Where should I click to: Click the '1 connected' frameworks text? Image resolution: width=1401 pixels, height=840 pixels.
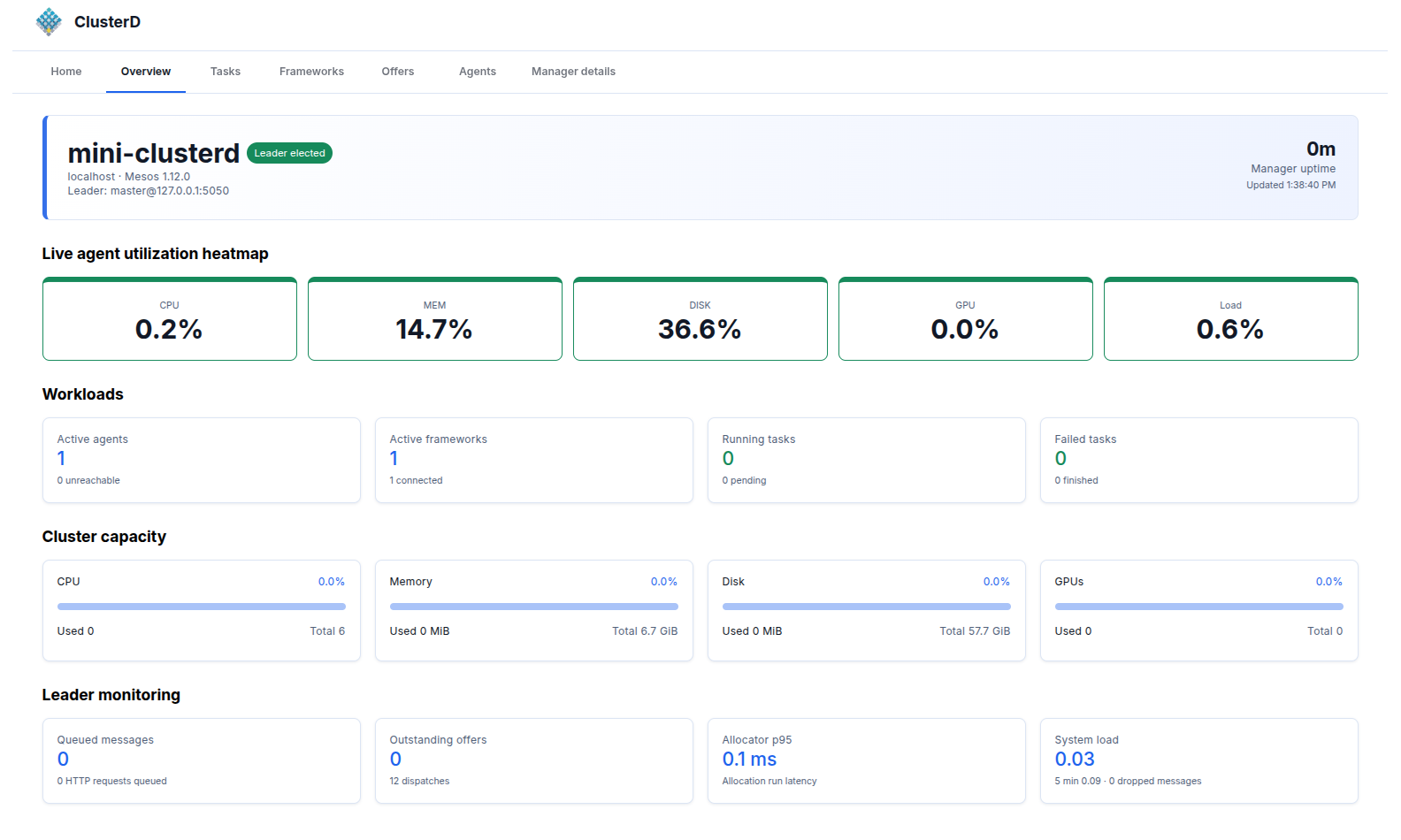click(x=416, y=481)
